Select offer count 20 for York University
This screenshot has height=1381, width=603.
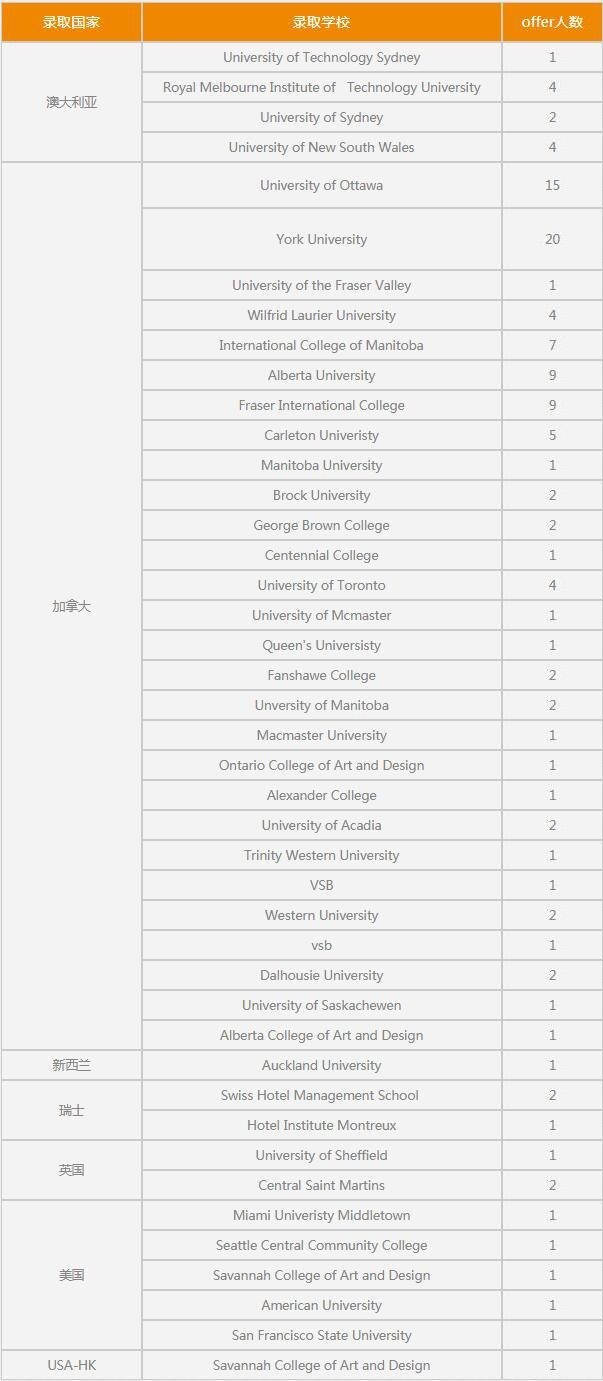[x=552, y=239]
